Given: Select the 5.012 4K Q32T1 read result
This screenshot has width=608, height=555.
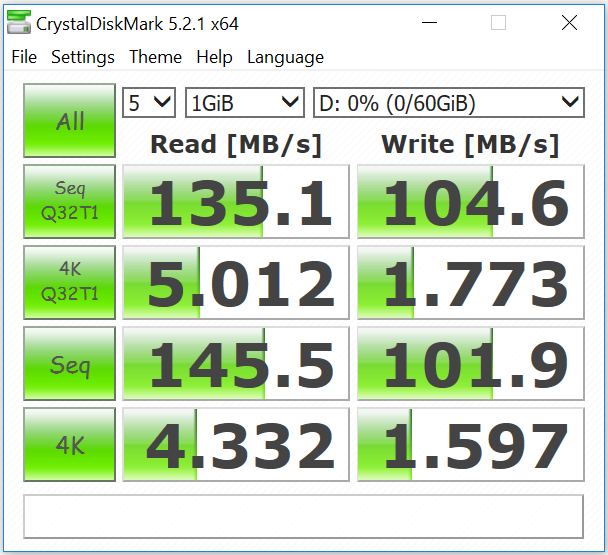Looking at the screenshot, I should point(235,284).
